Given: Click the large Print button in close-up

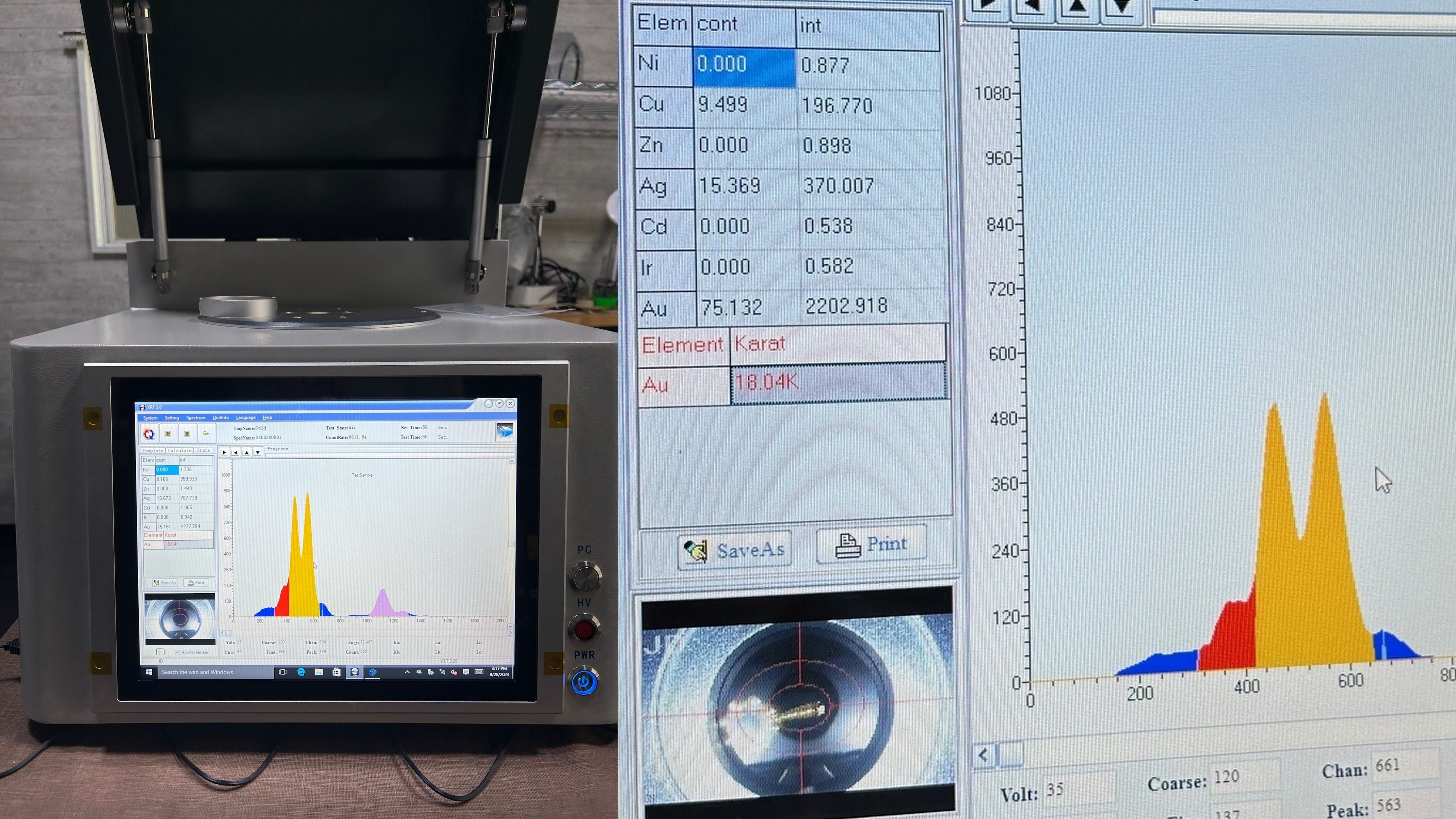Looking at the screenshot, I should (871, 544).
